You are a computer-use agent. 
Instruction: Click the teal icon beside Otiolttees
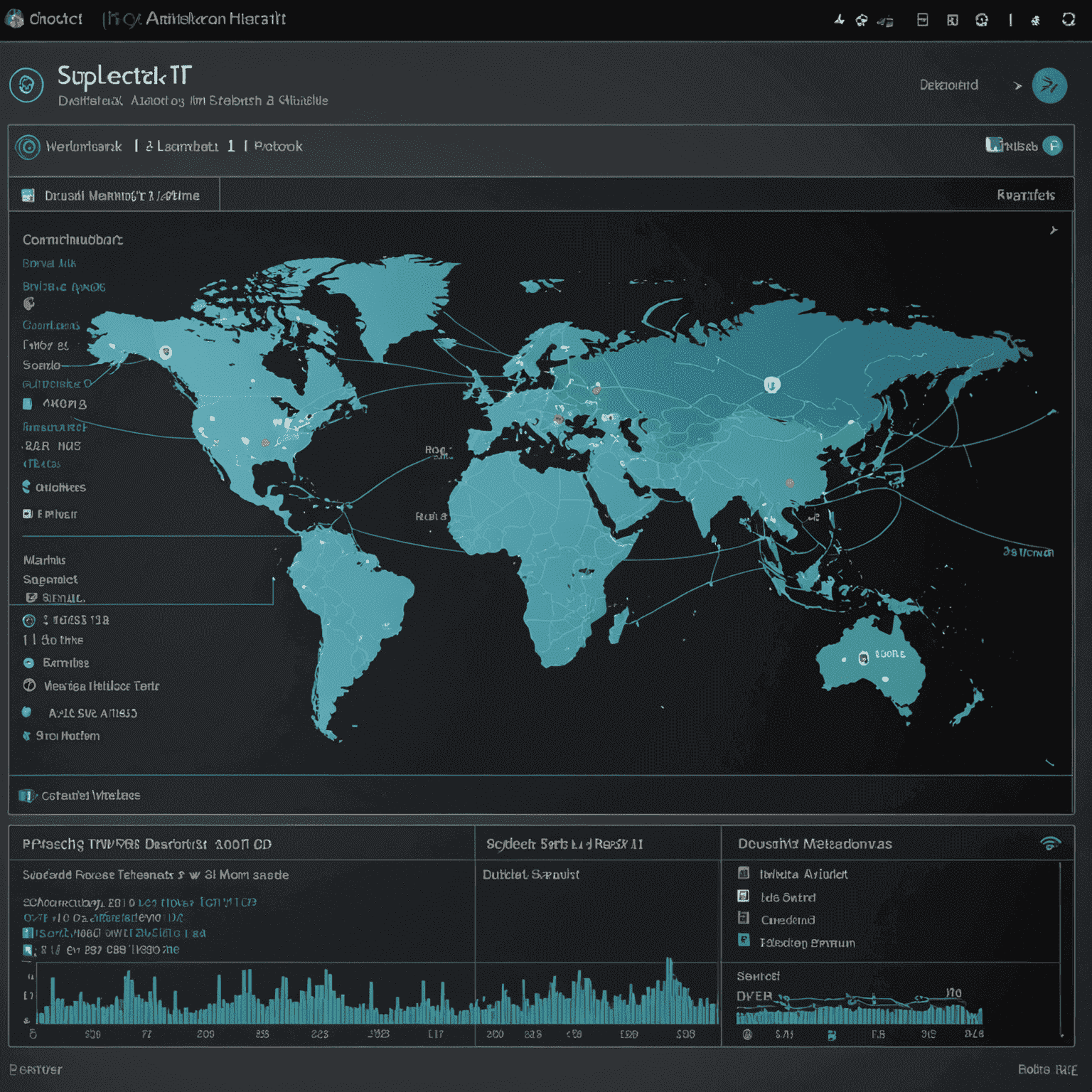pyautogui.click(x=26, y=487)
